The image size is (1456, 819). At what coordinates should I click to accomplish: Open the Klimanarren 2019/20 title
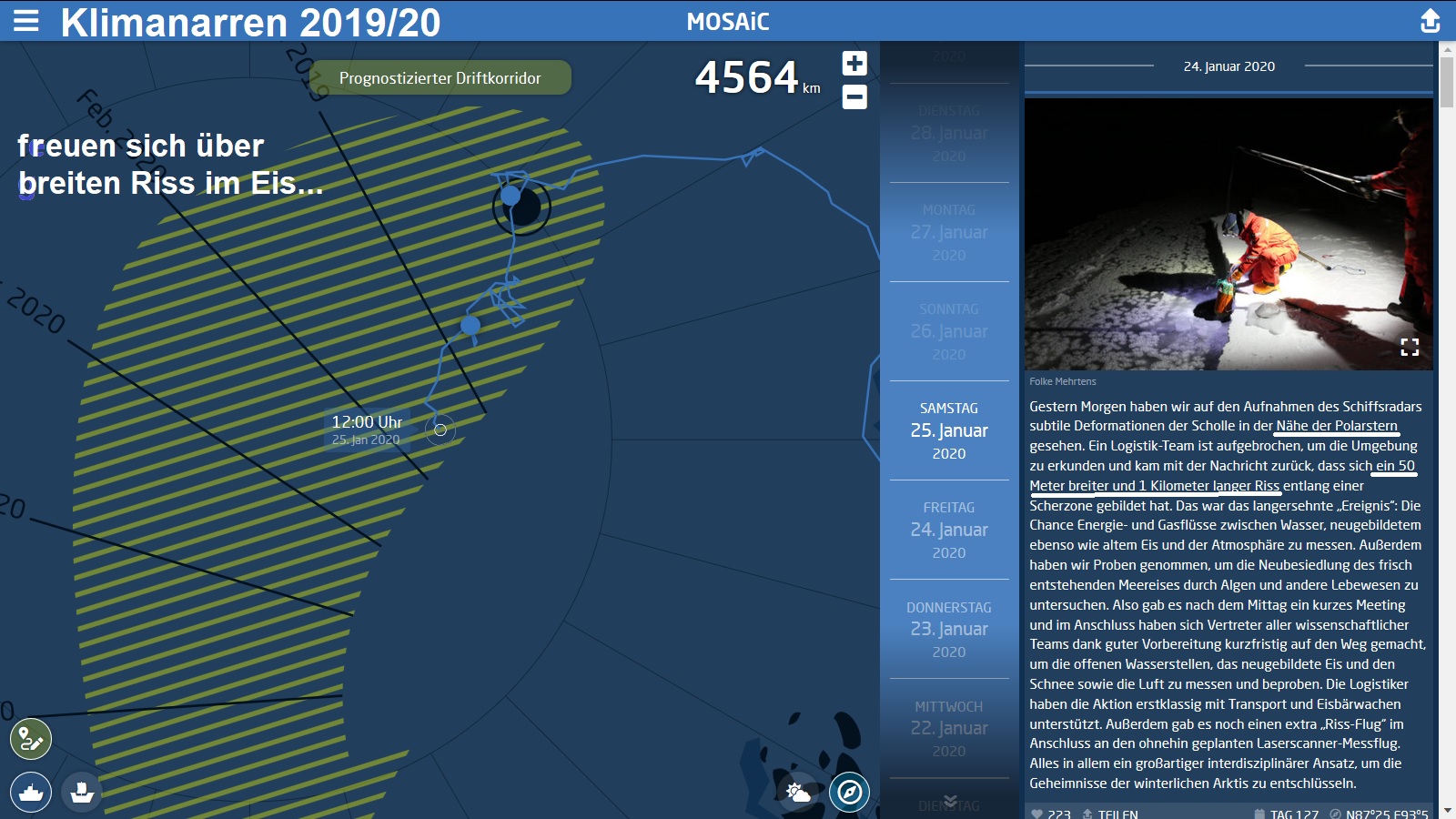[x=250, y=22]
